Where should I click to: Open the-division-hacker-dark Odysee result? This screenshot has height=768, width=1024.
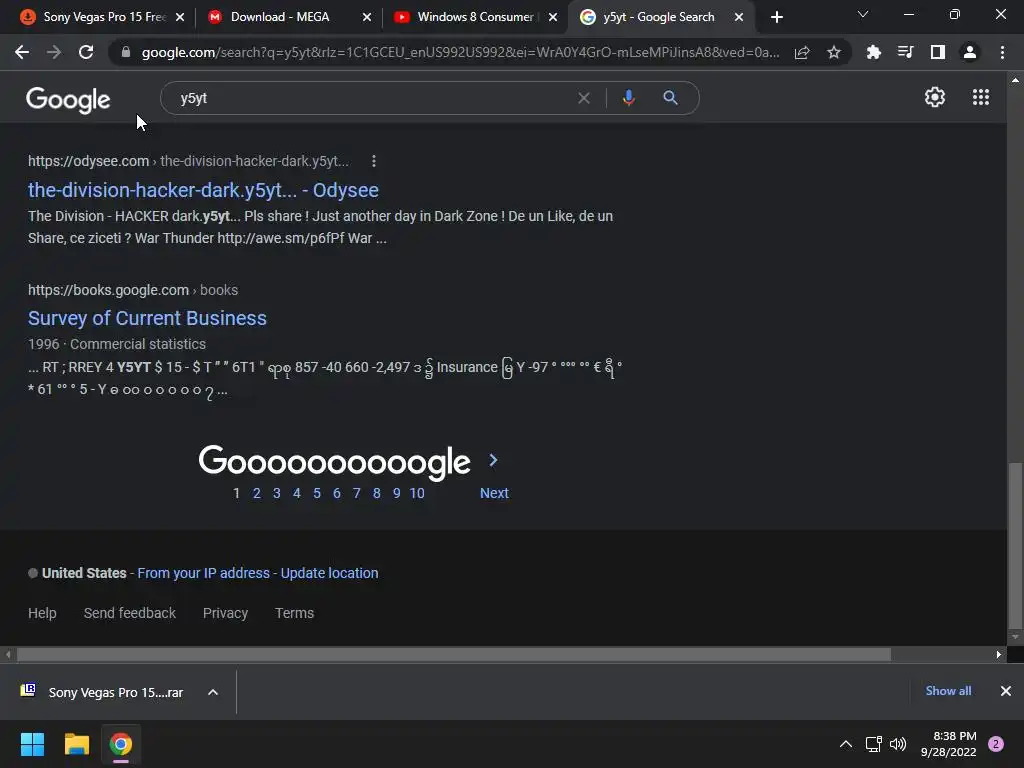[203, 190]
